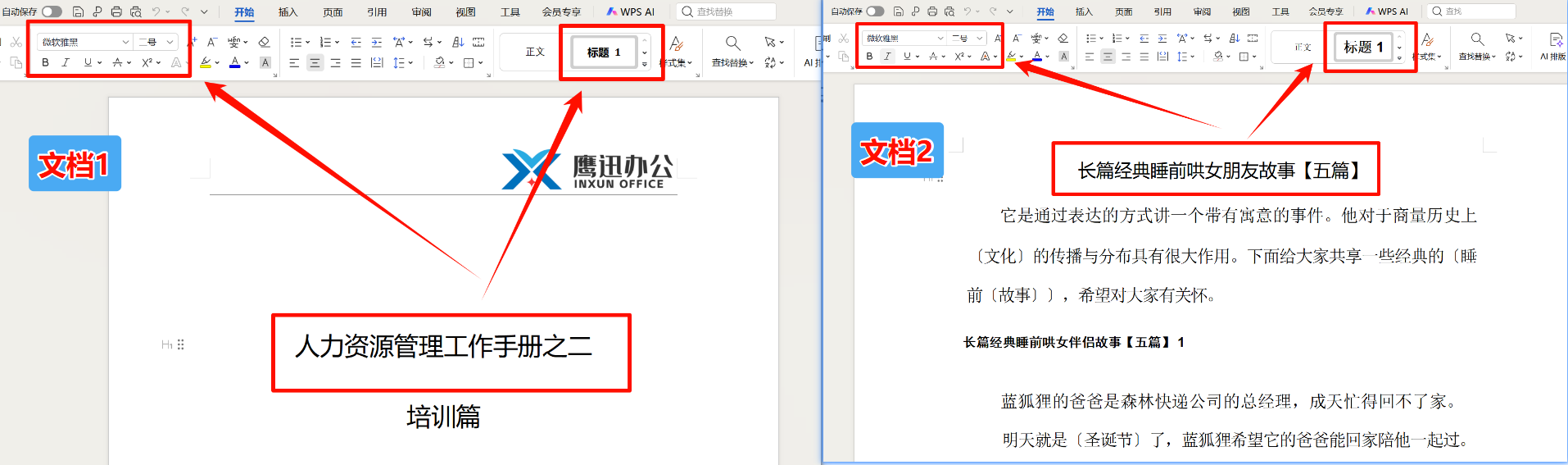The height and width of the screenshot is (465, 1568).
Task: Click Find and Replace magnifier in left window
Action: point(732,43)
